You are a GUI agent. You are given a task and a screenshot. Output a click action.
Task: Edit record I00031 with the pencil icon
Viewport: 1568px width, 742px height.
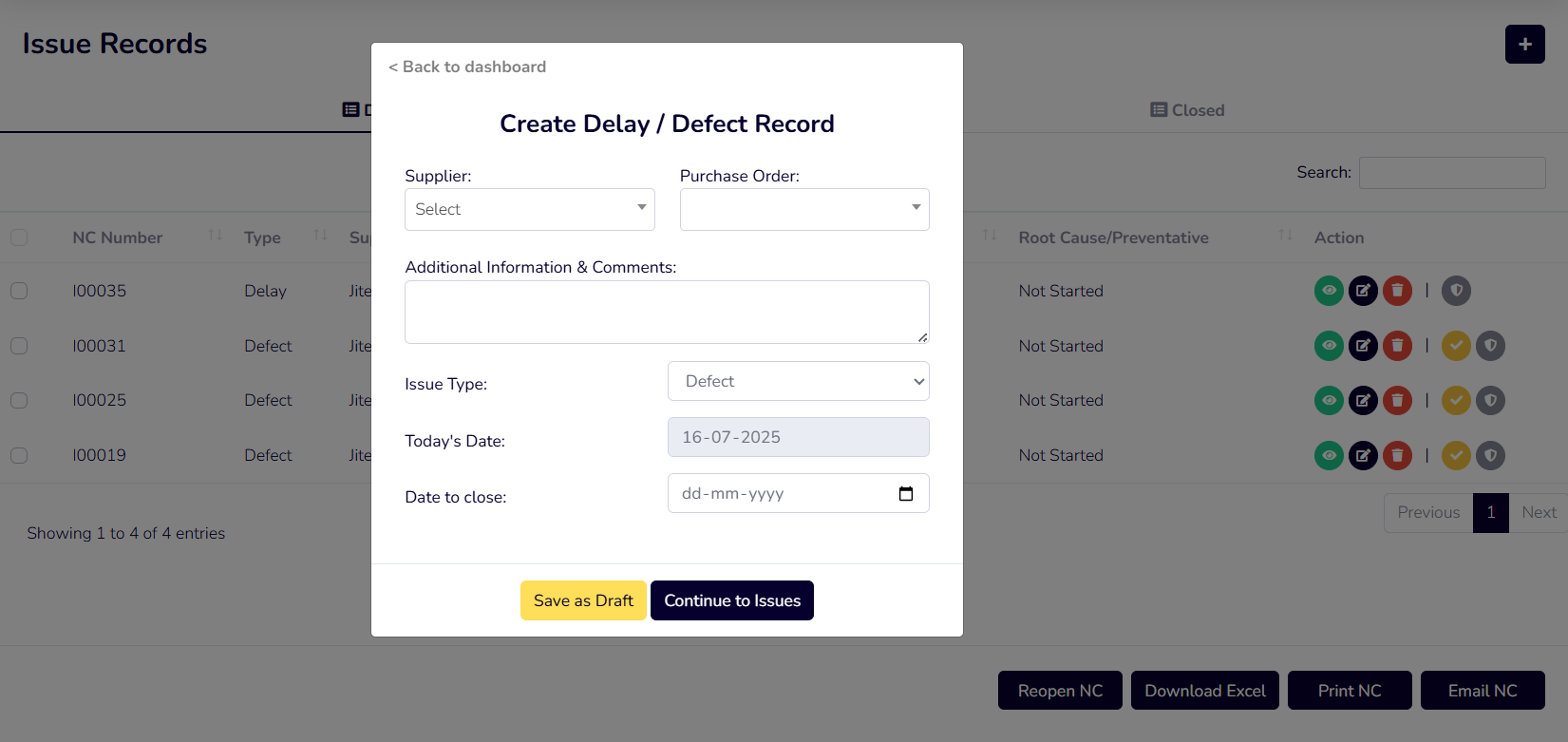1363,346
